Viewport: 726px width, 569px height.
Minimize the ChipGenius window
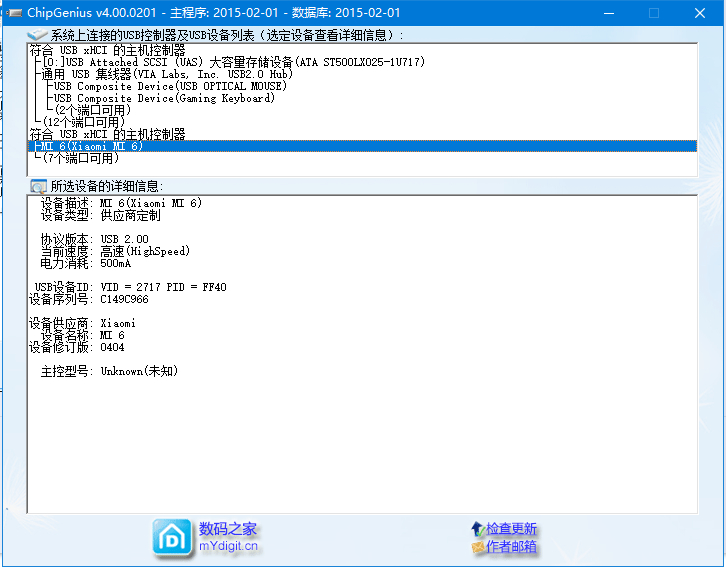click(x=609, y=13)
